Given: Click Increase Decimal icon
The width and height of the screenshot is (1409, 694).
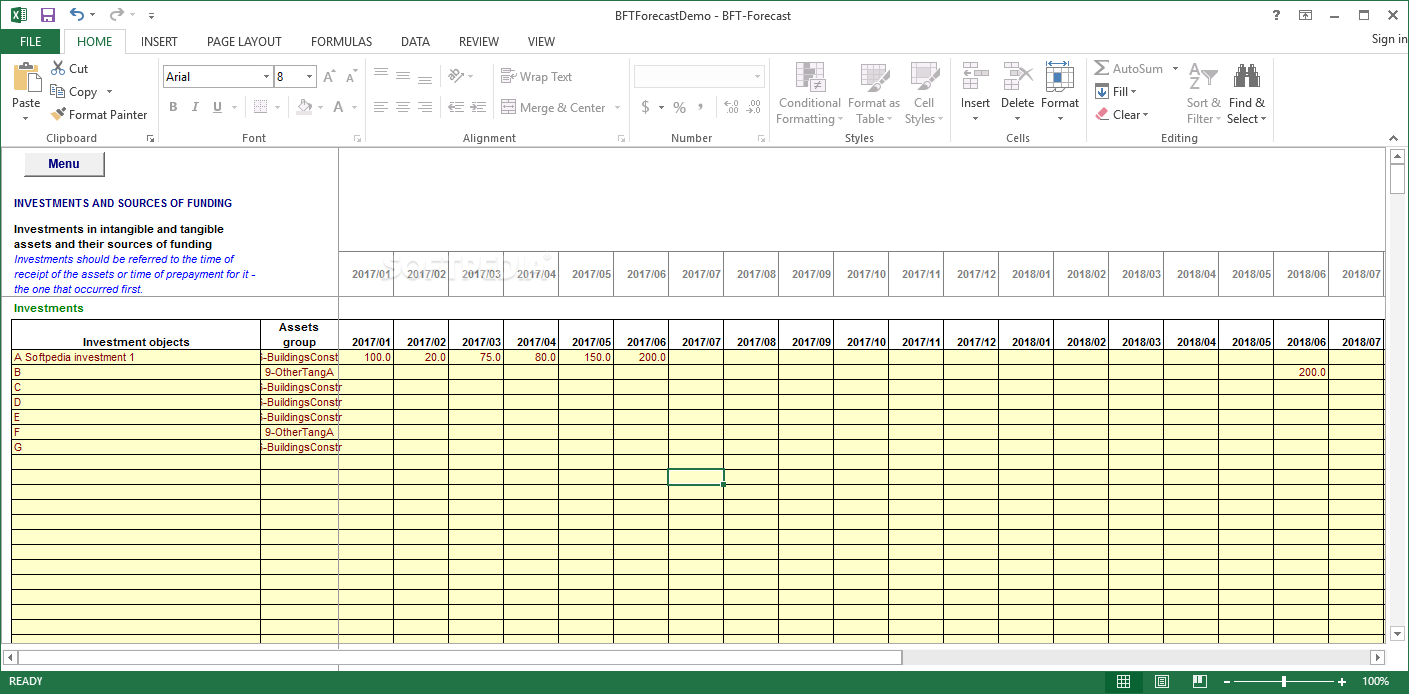Looking at the screenshot, I should [731, 107].
